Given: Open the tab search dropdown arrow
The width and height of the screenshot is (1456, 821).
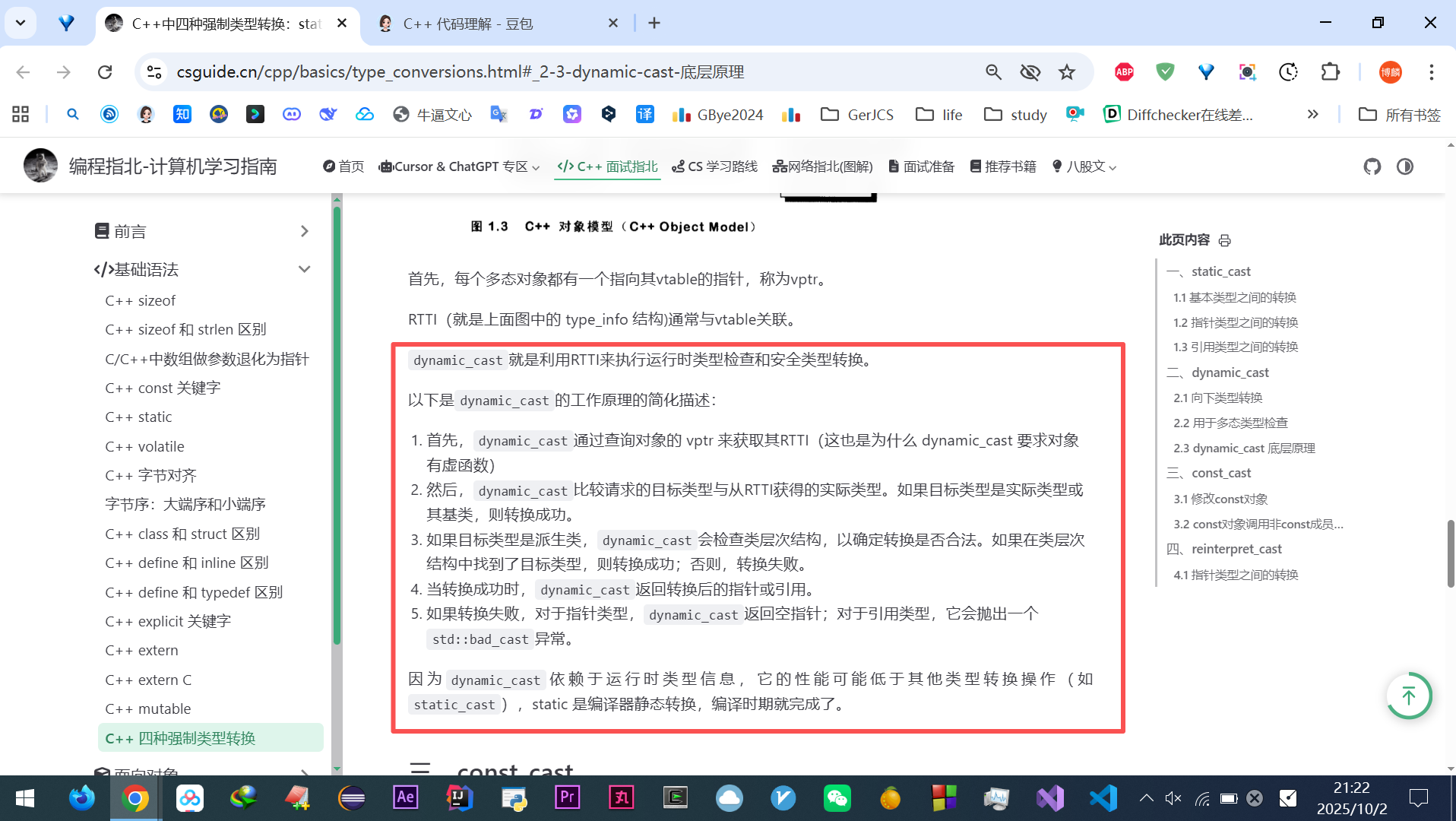Looking at the screenshot, I should tap(21, 24).
